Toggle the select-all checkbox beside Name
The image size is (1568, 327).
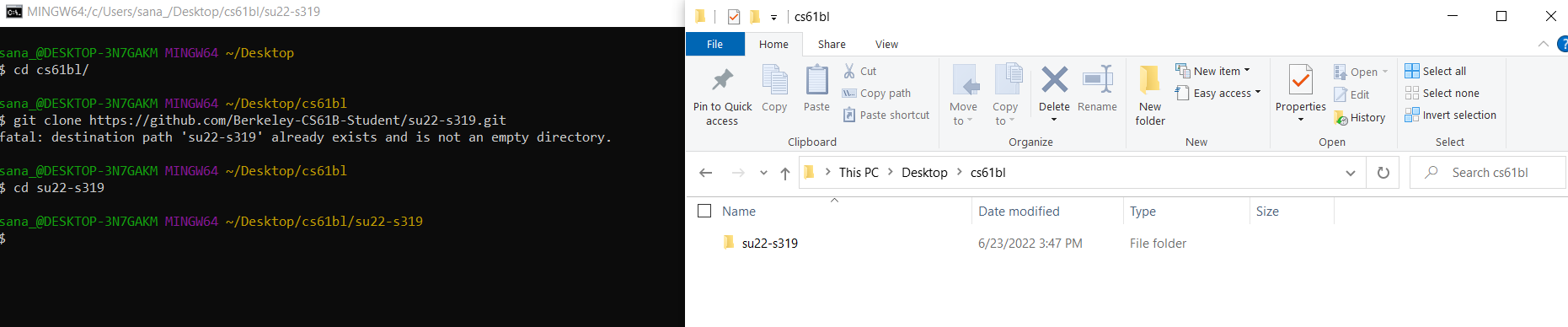coord(704,211)
